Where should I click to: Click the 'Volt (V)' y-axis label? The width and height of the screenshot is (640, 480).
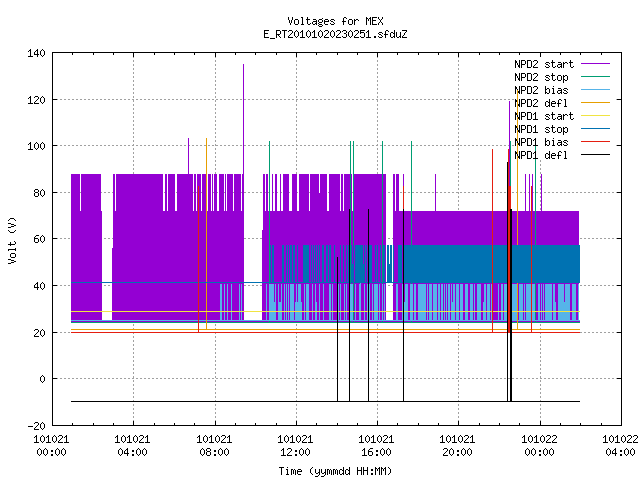(x=13, y=240)
